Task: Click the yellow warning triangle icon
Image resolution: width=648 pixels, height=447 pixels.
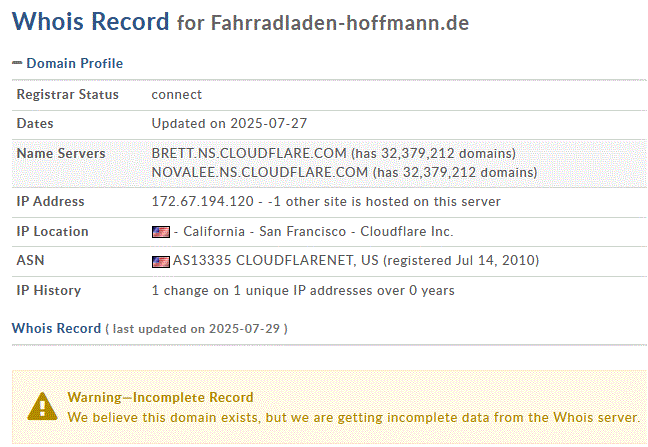Action: [x=42, y=406]
